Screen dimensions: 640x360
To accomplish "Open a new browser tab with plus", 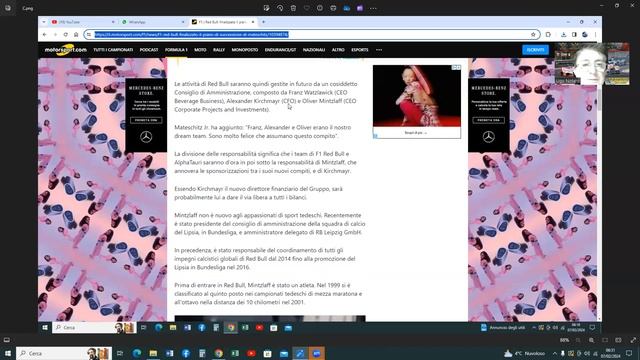I will (x=264, y=22).
